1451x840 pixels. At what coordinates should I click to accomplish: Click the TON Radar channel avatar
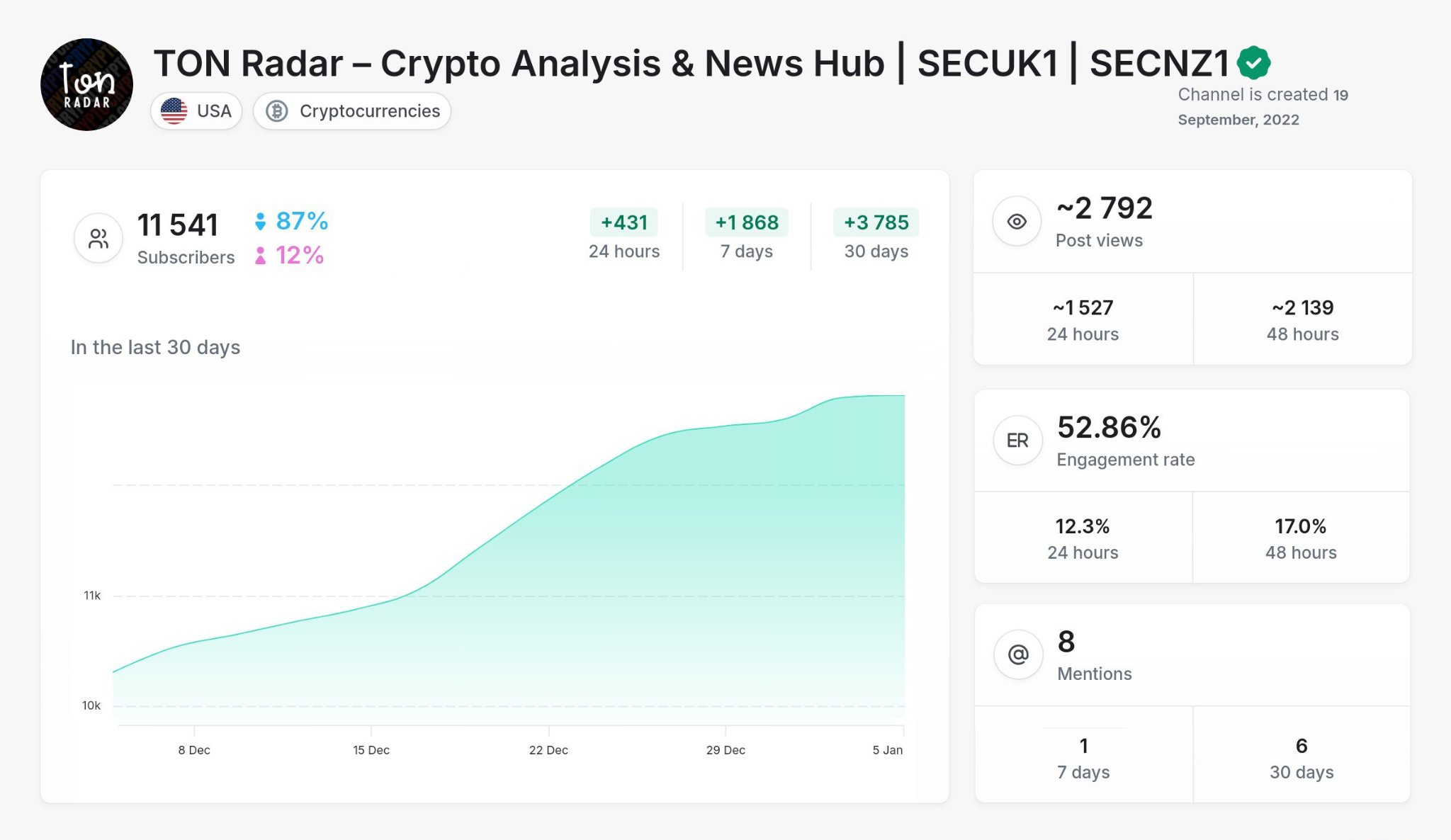pos(86,84)
